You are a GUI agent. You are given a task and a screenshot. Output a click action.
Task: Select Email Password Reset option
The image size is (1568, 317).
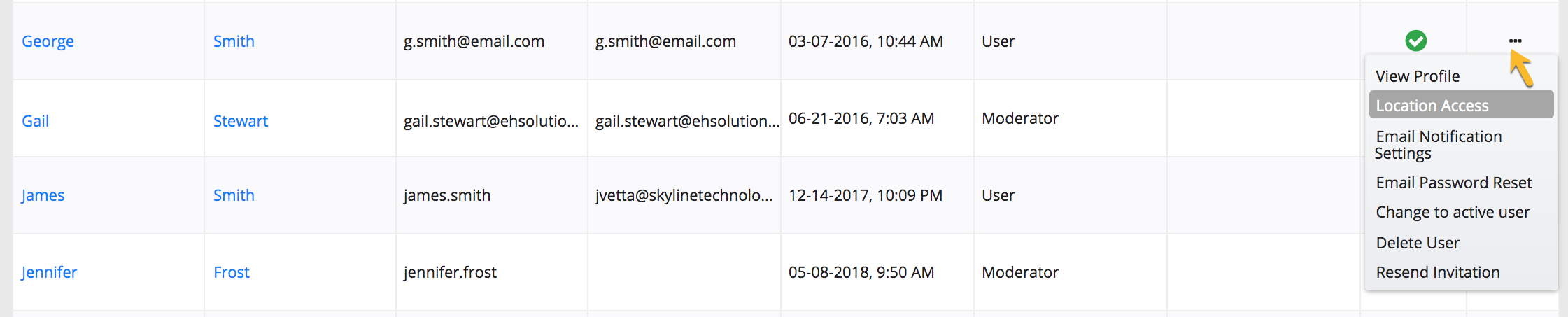(x=1453, y=183)
